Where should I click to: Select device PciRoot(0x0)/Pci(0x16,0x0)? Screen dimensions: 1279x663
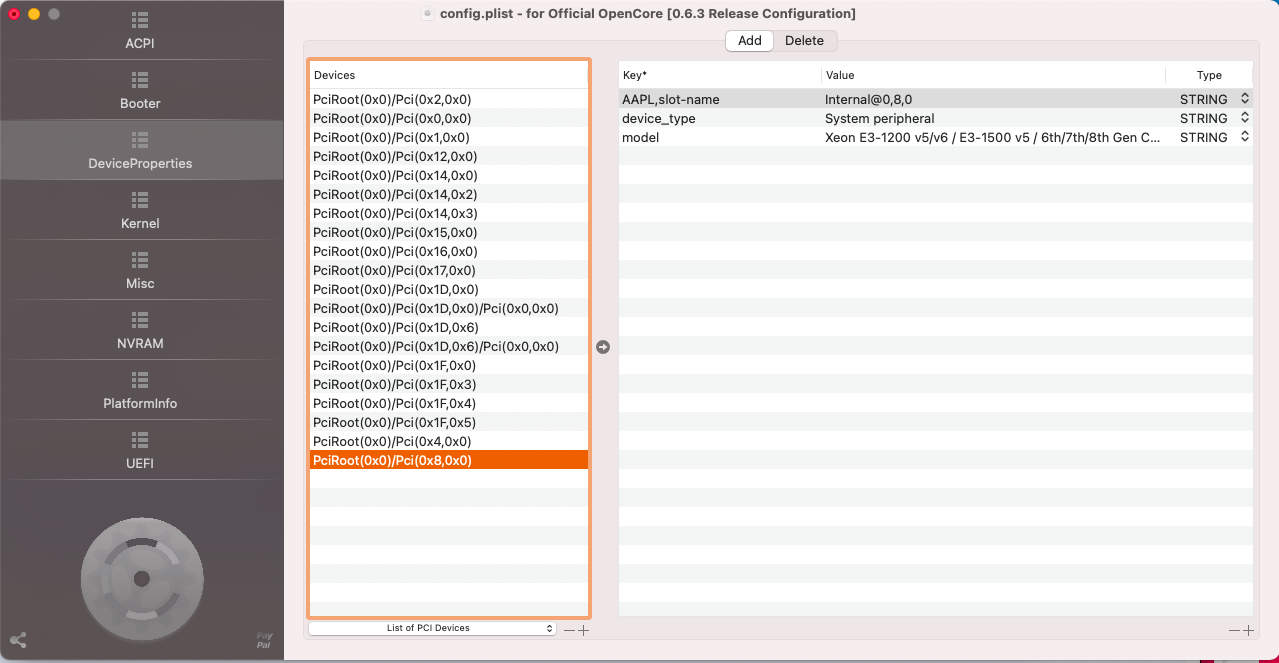tap(449, 251)
